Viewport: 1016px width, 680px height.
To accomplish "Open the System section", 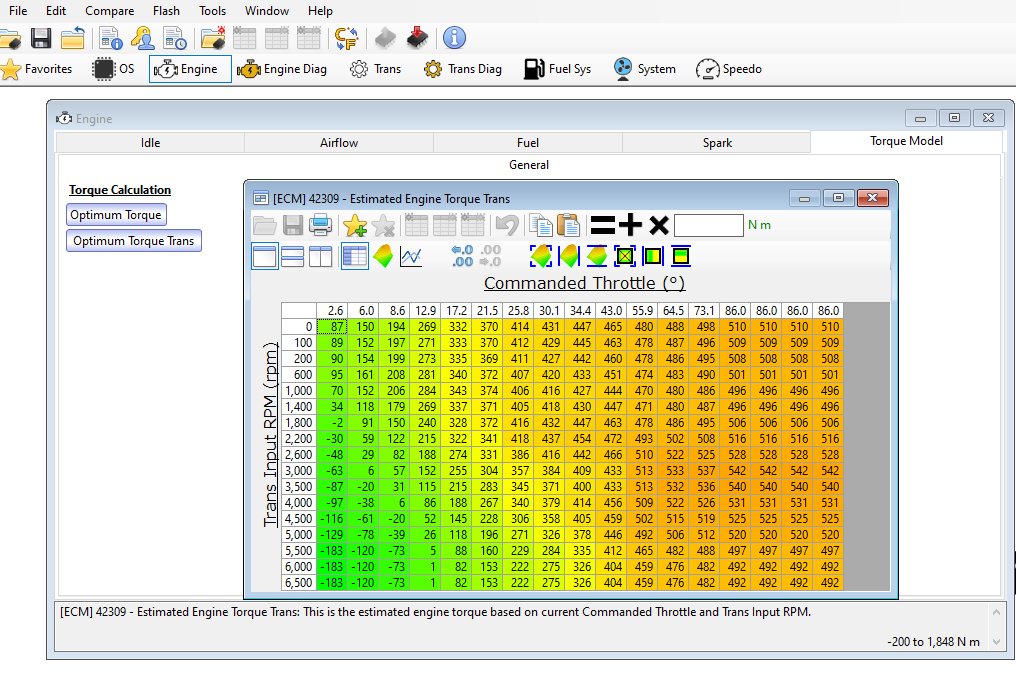I will tap(644, 69).
